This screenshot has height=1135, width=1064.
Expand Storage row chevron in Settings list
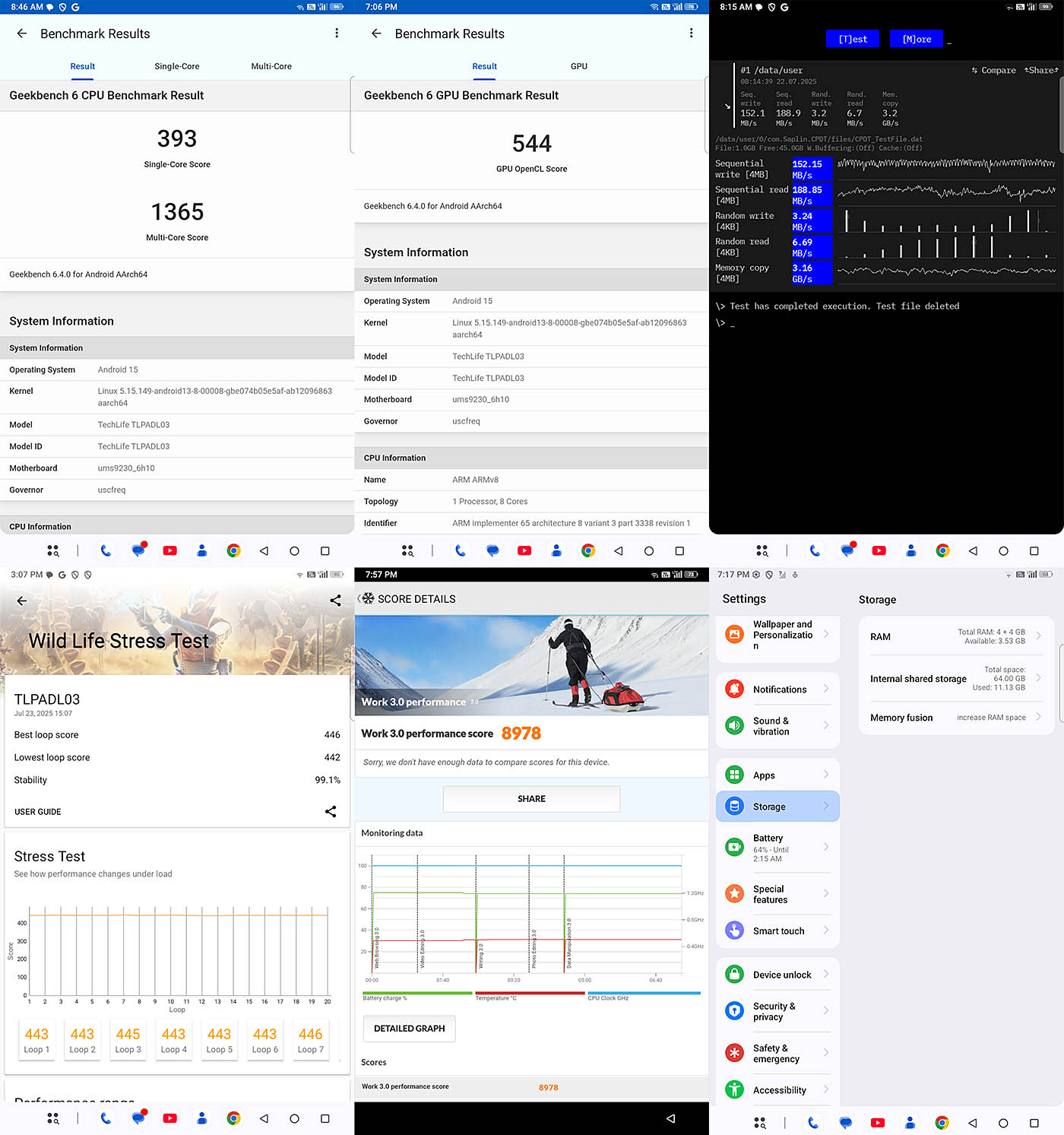[x=826, y=806]
